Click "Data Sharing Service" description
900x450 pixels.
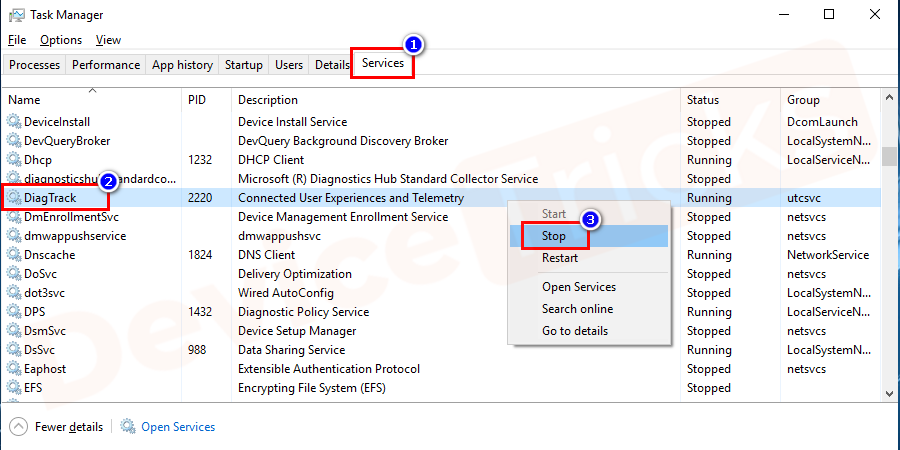[292, 350]
